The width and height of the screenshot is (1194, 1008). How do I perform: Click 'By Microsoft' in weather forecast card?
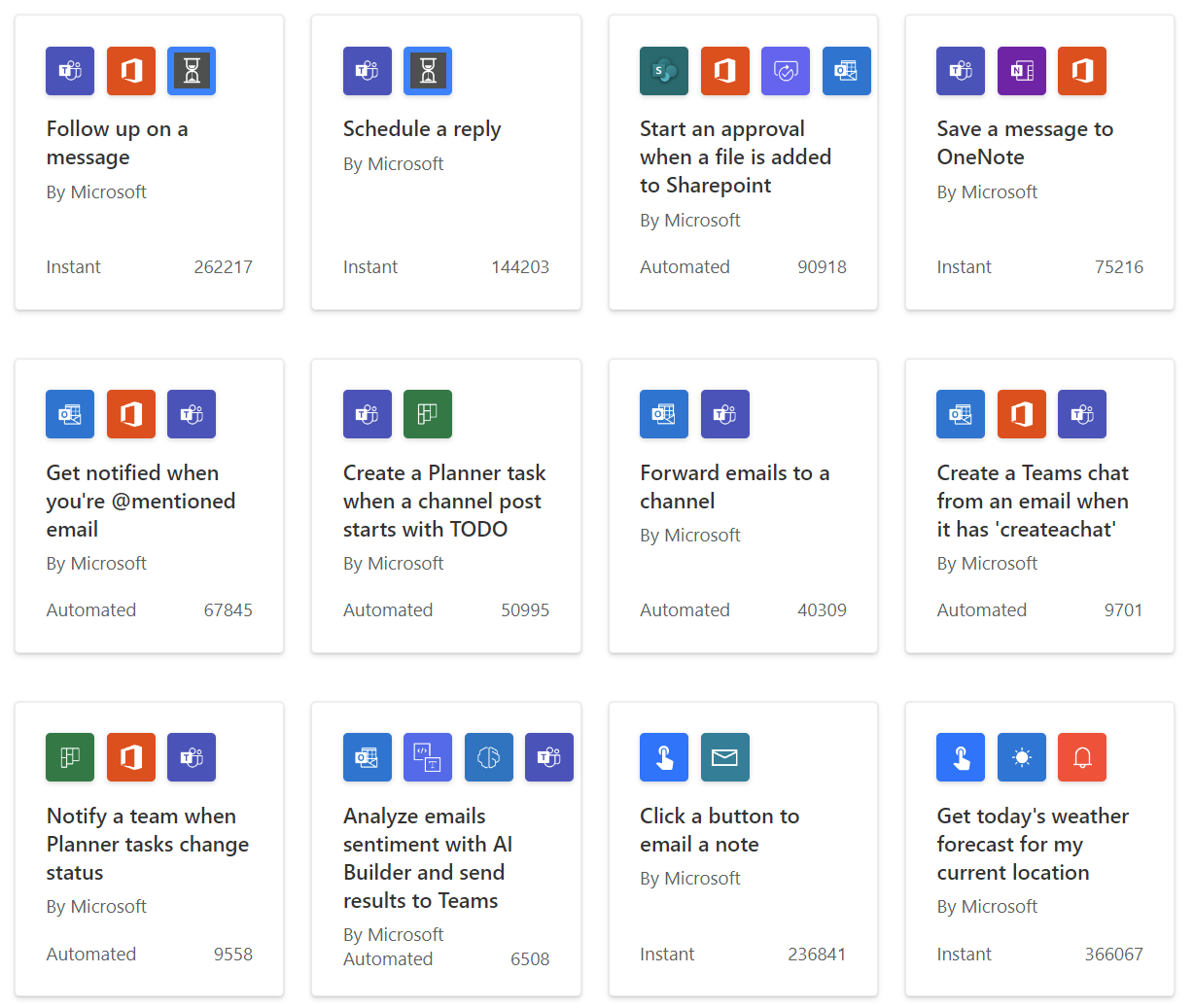987,907
